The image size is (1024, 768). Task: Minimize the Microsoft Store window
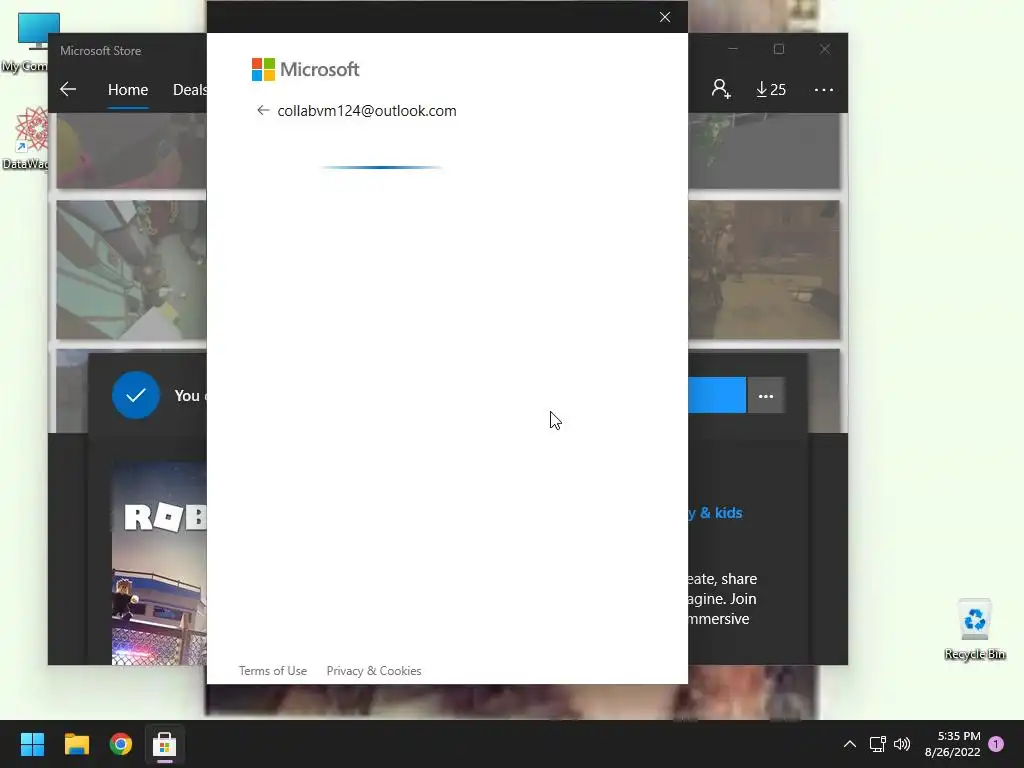click(x=733, y=49)
